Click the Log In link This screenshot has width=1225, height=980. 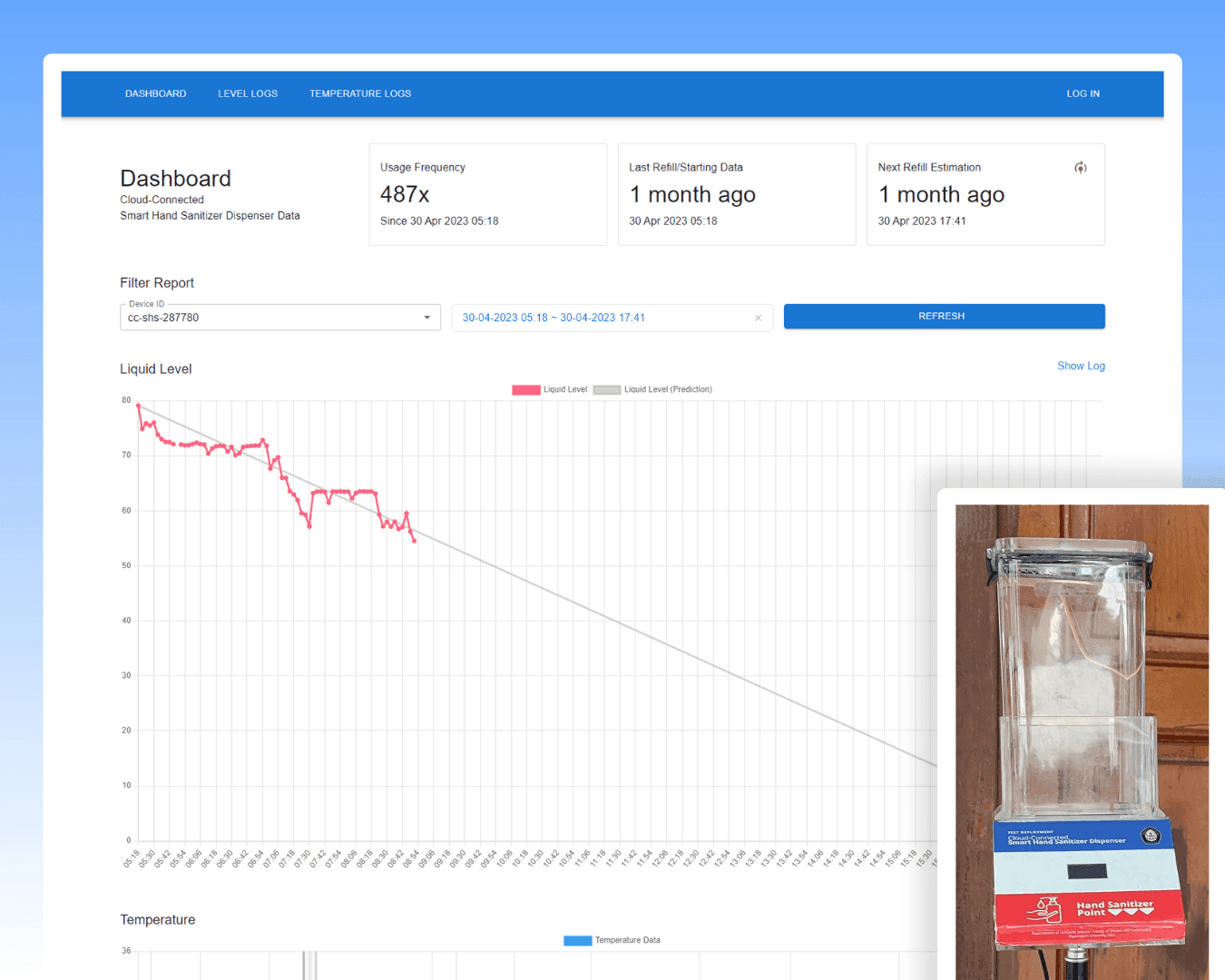(1083, 94)
